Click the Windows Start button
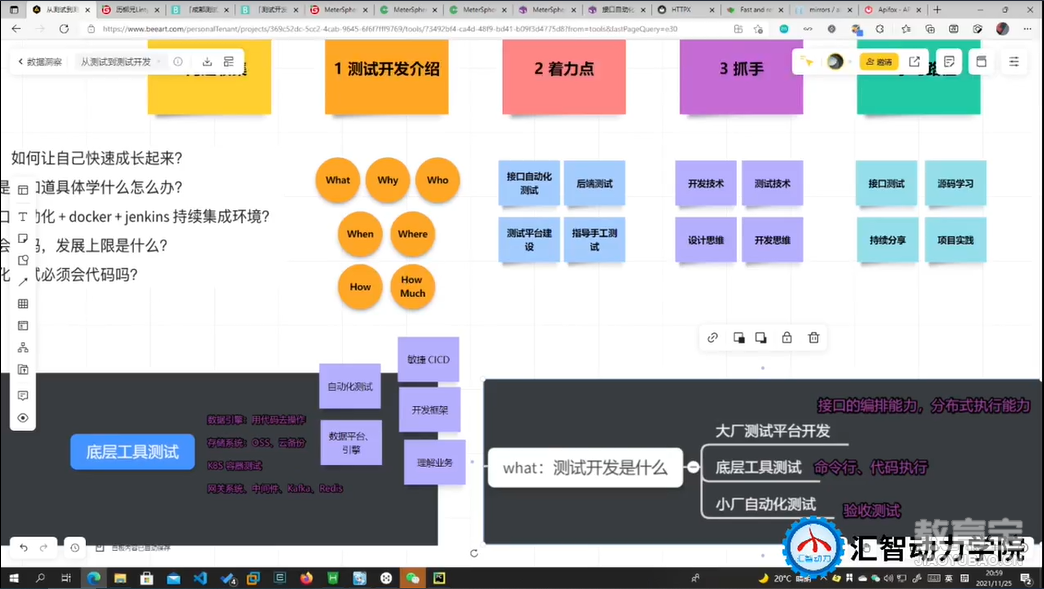 pos(13,578)
